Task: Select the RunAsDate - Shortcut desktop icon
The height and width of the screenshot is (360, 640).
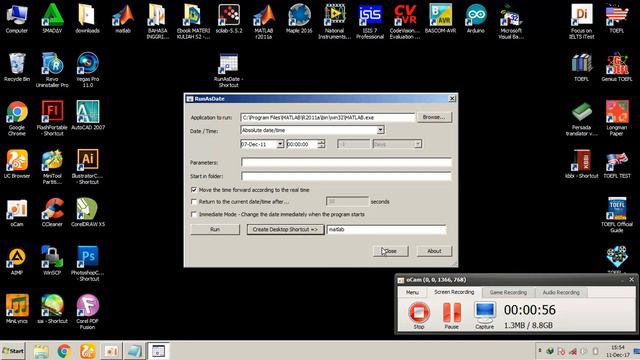Action: coord(229,70)
